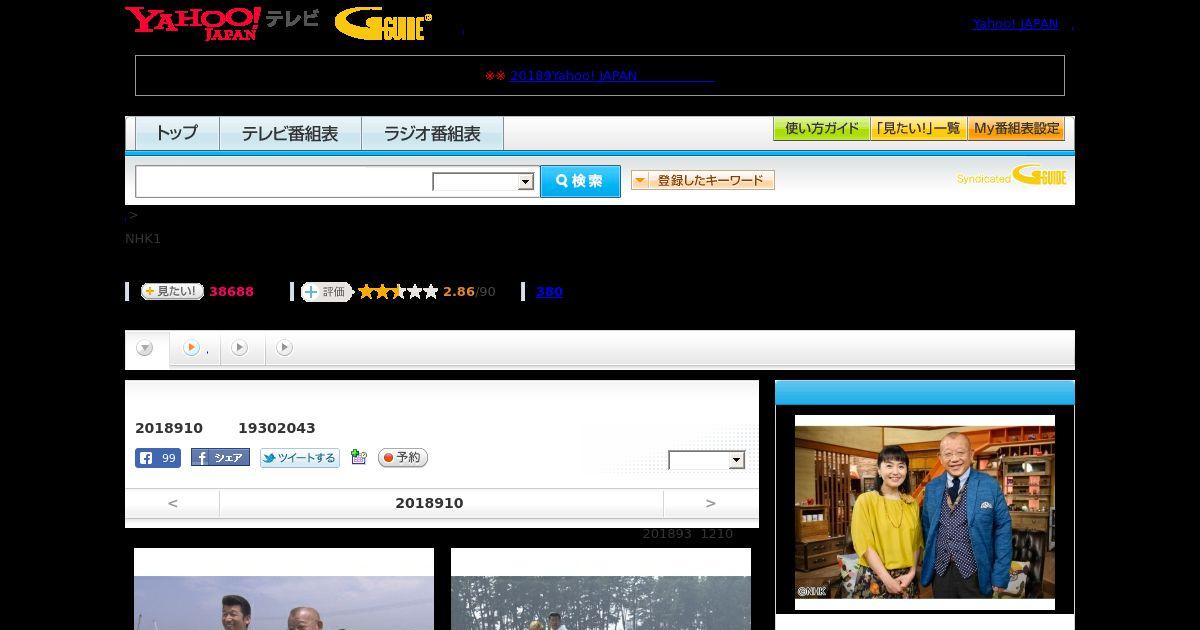Click the 38688 want-to-see count

click(231, 292)
